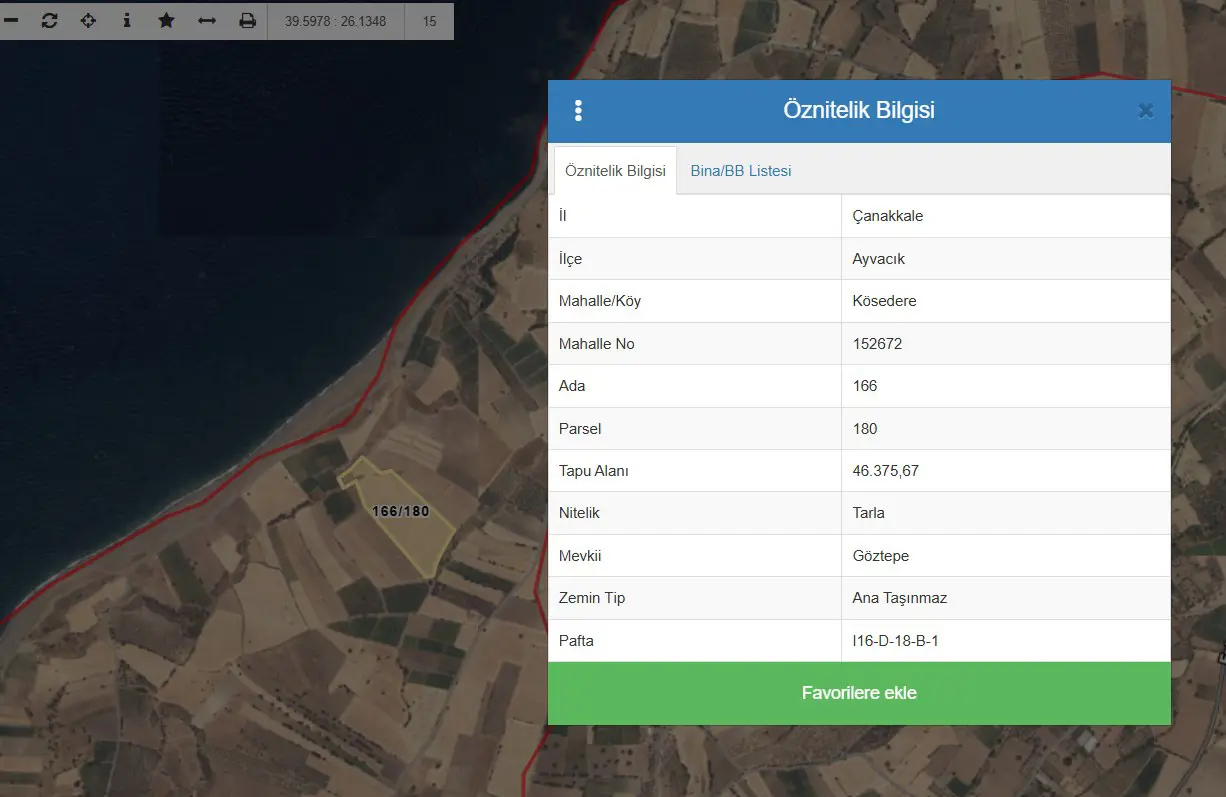Click the zoom out minus icon

click(11, 21)
